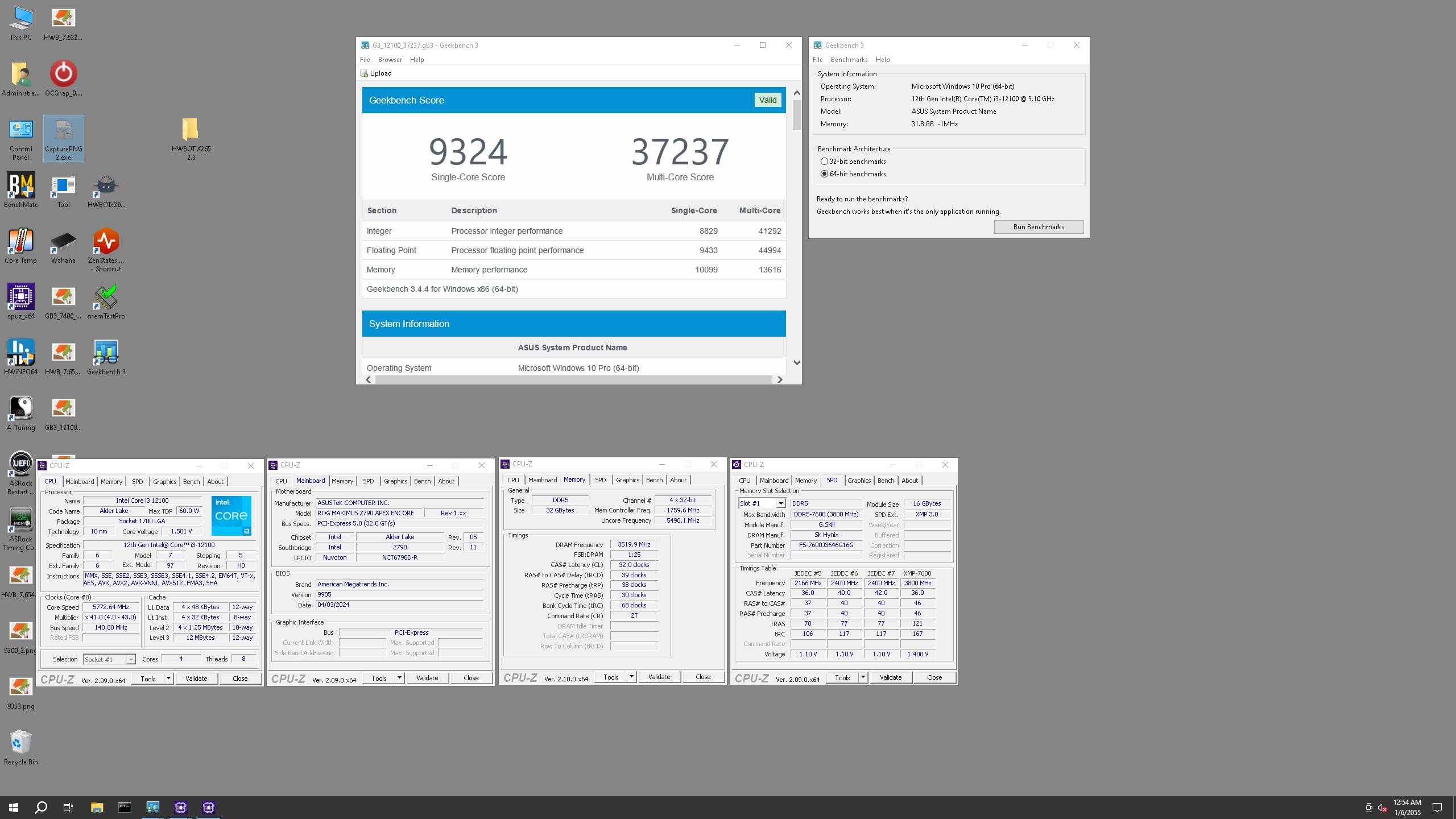
Task: Select CapturePNG2.exe desktop icon
Action: tap(63, 139)
